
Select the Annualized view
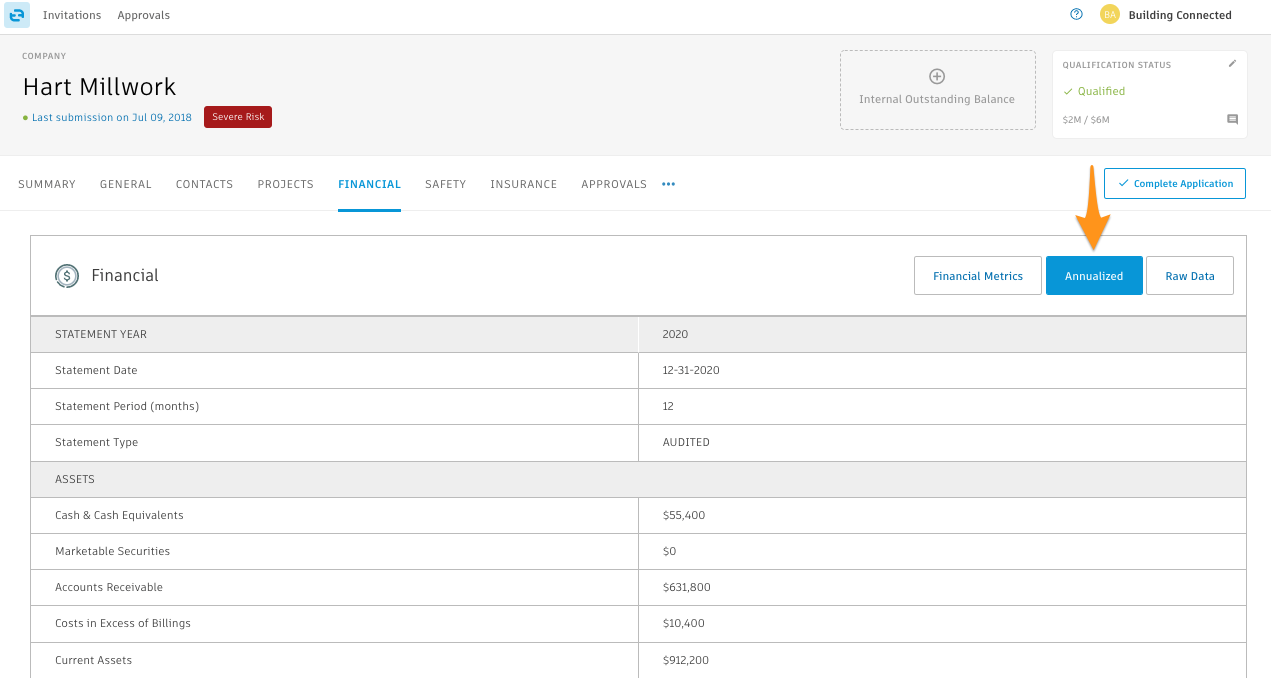click(x=1093, y=276)
